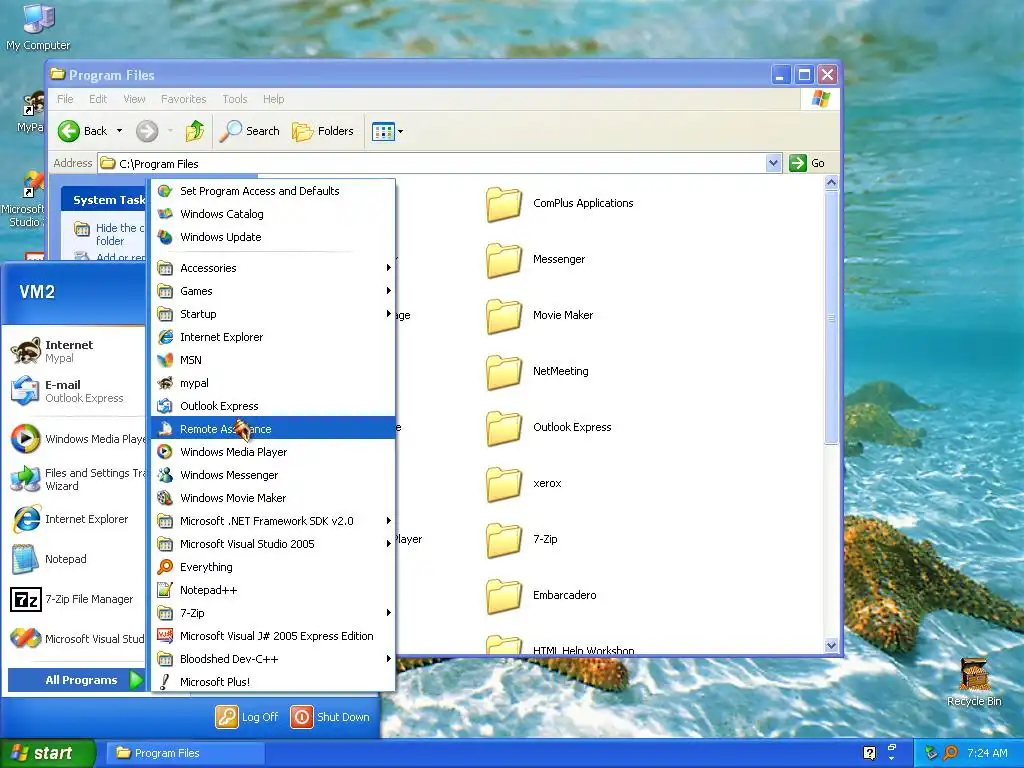Open 7-Zip File Manager from Start menu
This screenshot has height=768, width=1024.
click(76, 599)
